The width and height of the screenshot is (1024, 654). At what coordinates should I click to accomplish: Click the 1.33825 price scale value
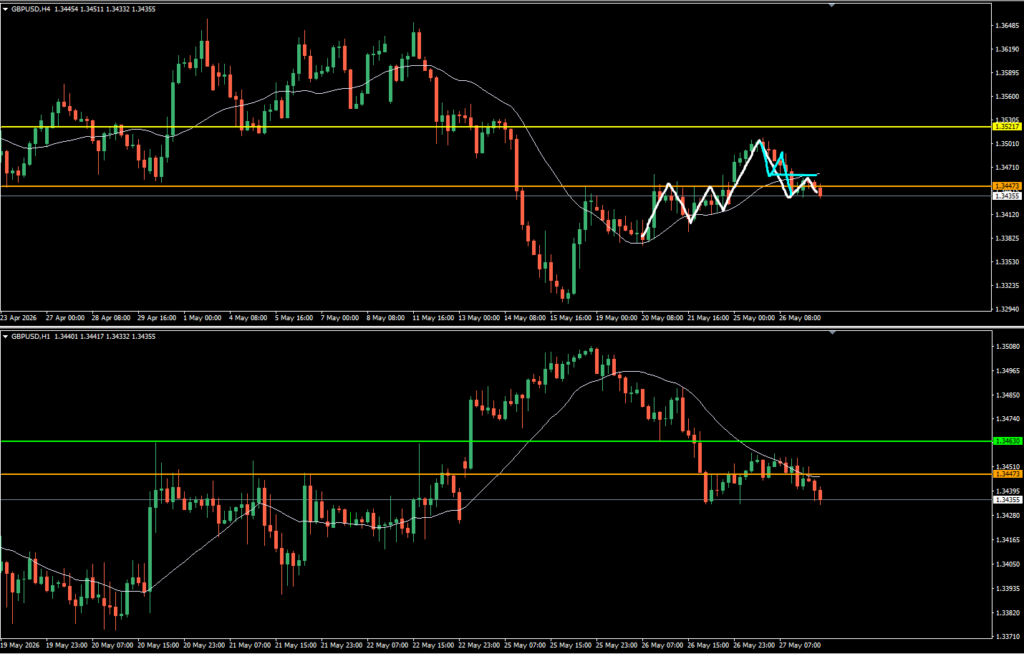click(1006, 238)
